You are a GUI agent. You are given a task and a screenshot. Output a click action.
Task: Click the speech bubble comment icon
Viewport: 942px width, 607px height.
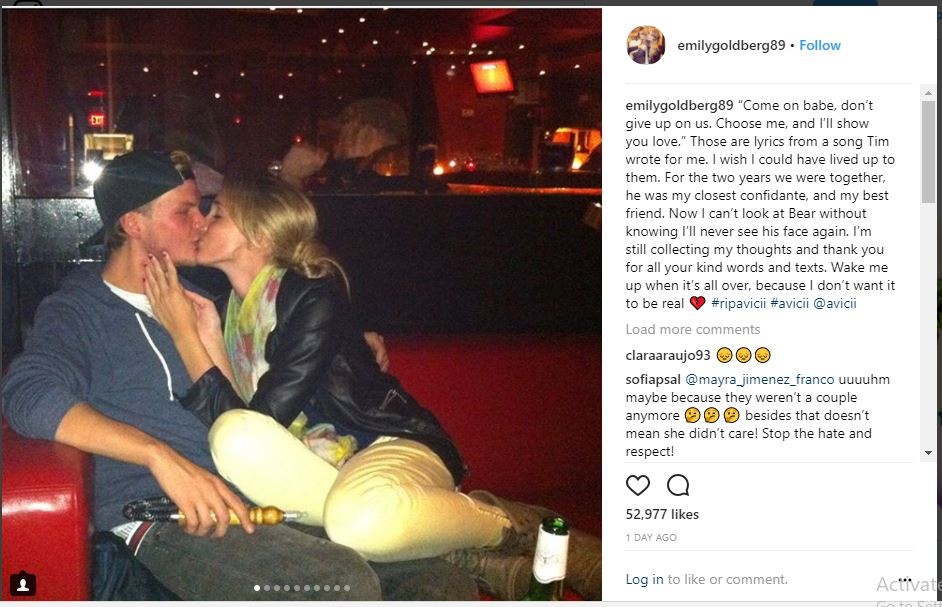tap(678, 485)
